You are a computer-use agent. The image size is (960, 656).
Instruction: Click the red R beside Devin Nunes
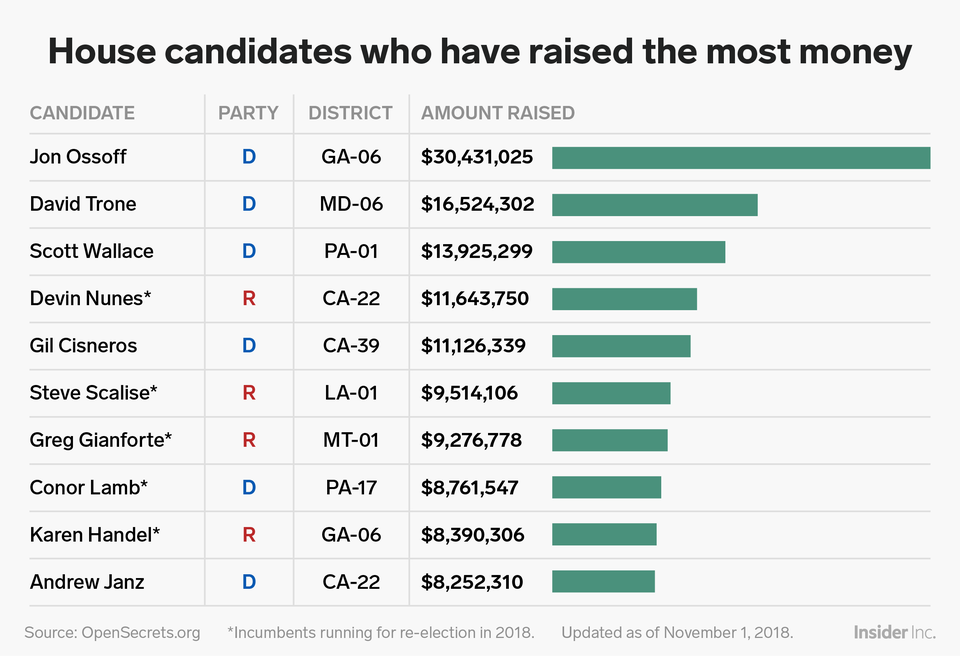(249, 299)
